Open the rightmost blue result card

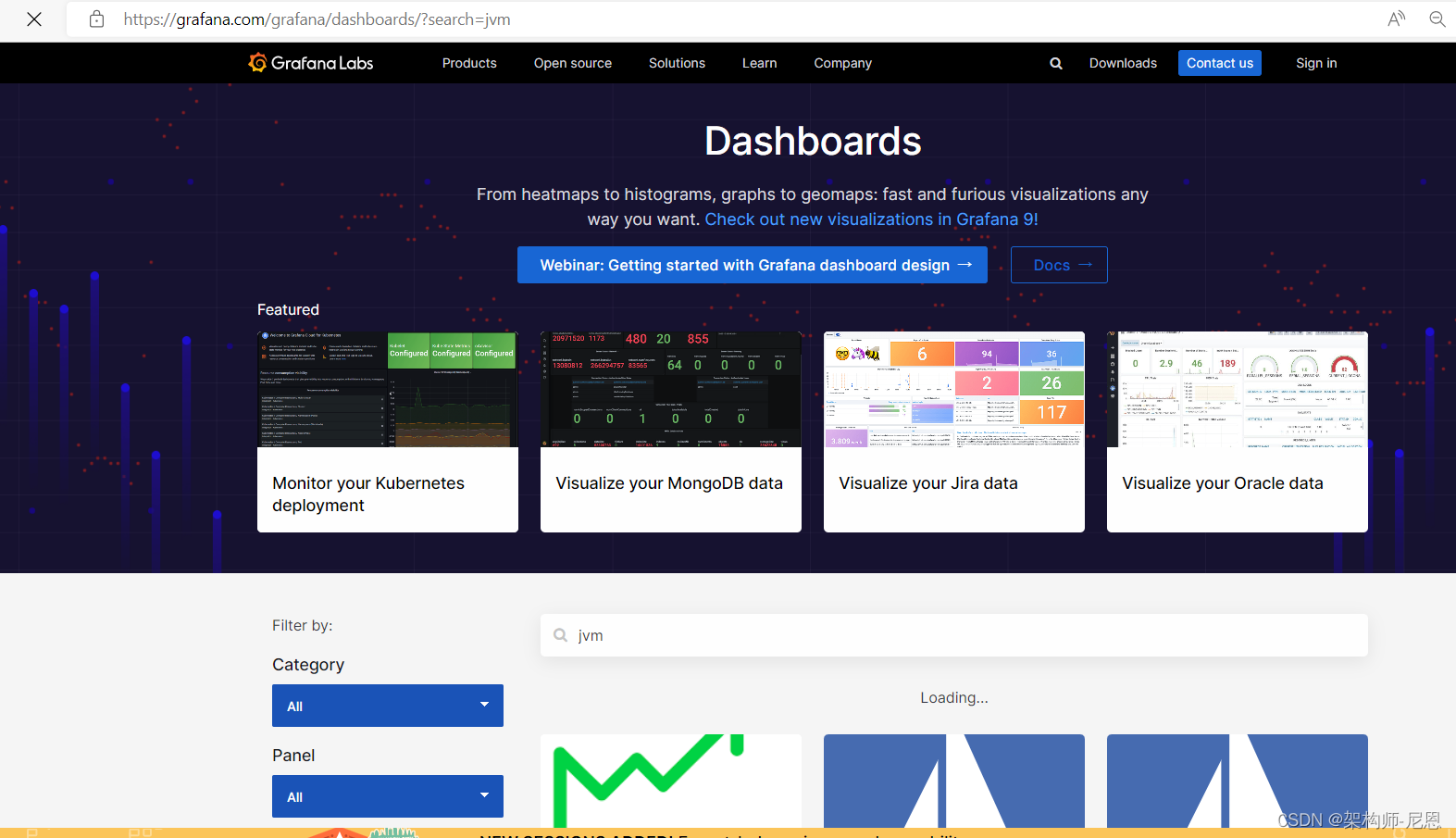[x=1238, y=781]
